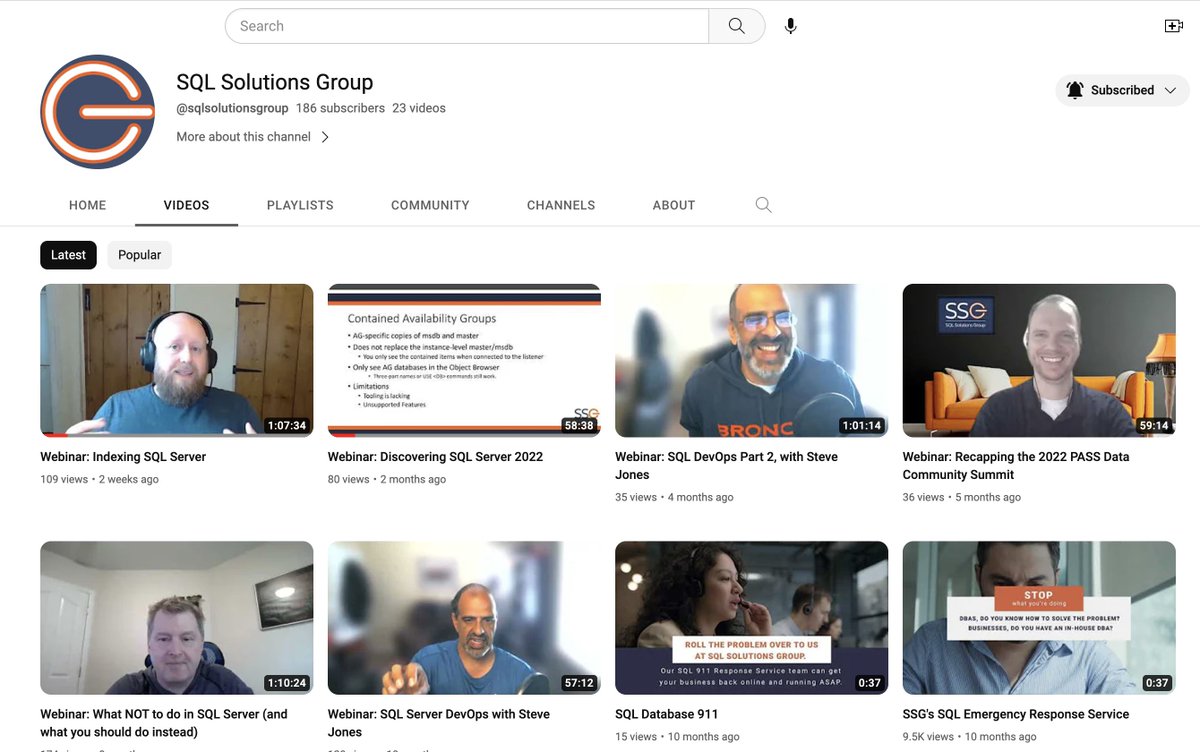
Task: Click the 1:10:24 duration badge
Action: coord(287,683)
